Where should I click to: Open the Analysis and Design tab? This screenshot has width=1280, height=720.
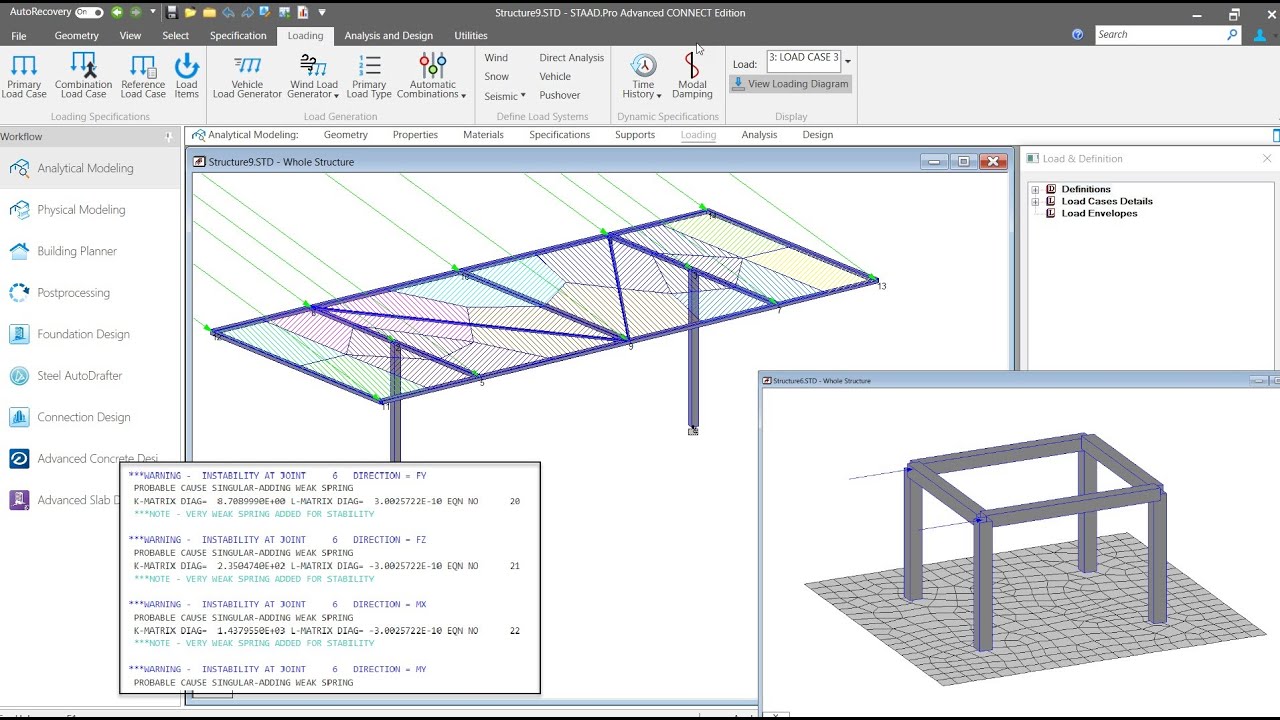coord(388,35)
